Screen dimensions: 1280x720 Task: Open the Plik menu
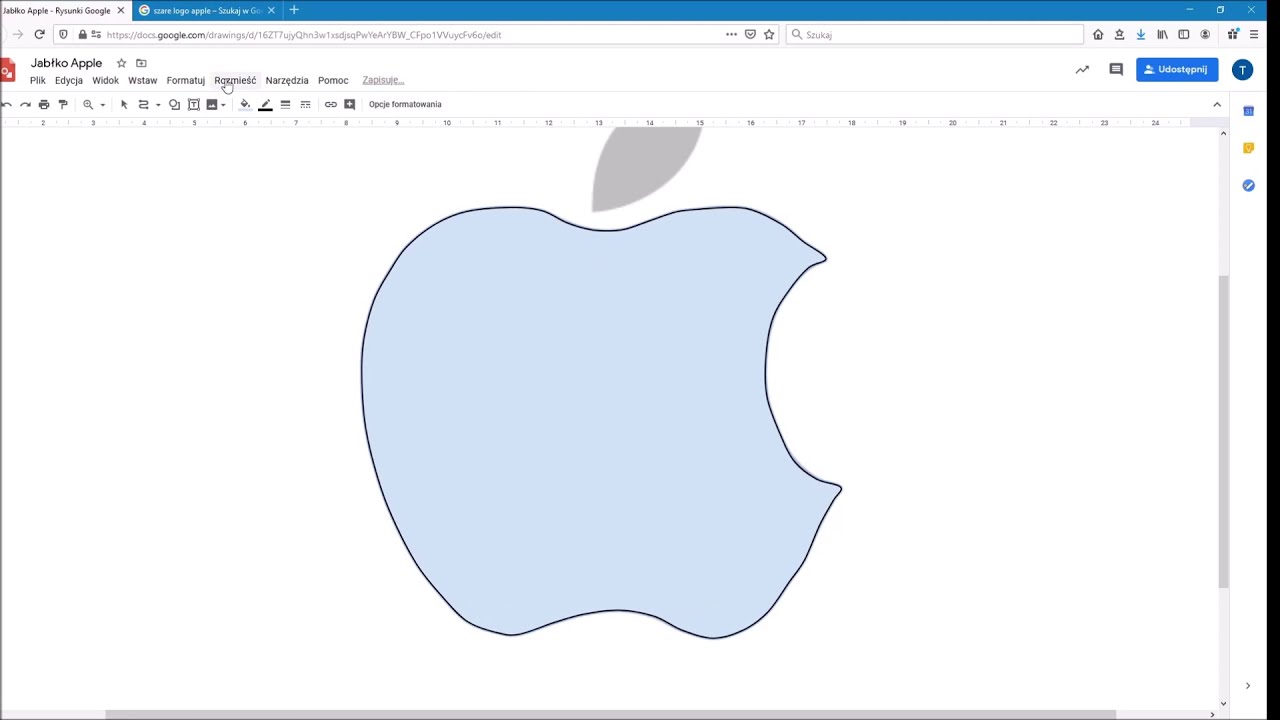point(37,80)
